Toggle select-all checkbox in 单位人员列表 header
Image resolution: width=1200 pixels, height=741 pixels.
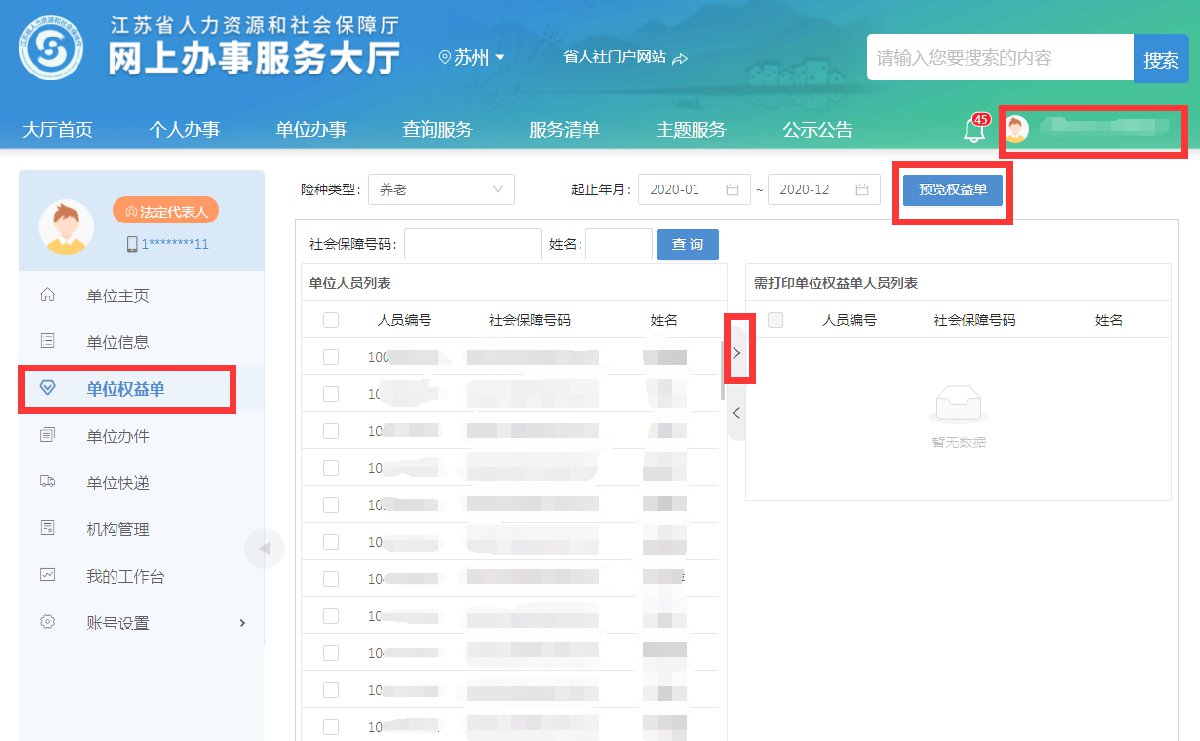pos(331,320)
